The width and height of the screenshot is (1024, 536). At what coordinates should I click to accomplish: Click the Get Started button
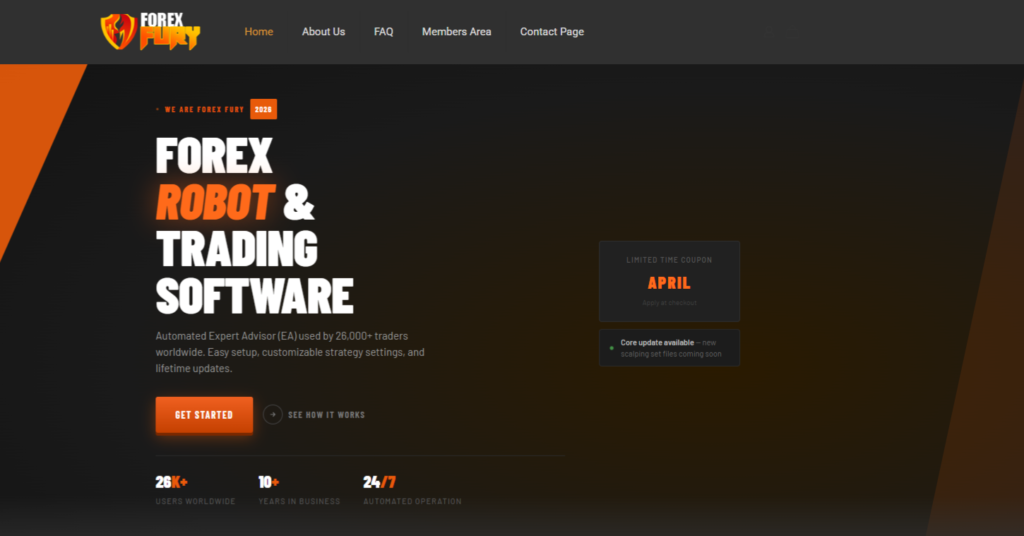204,415
